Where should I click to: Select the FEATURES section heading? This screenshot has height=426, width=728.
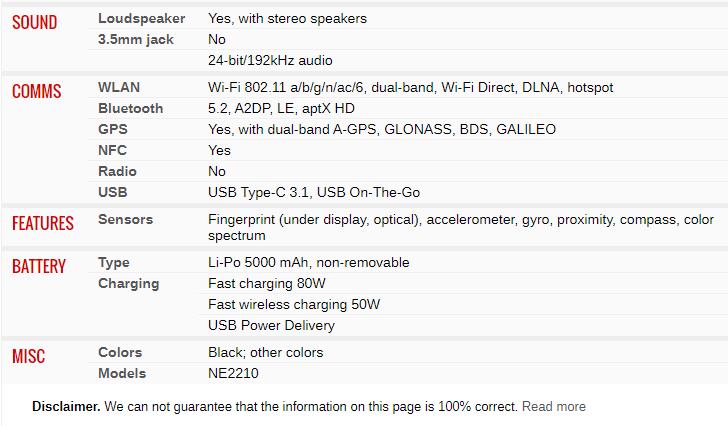click(x=43, y=222)
